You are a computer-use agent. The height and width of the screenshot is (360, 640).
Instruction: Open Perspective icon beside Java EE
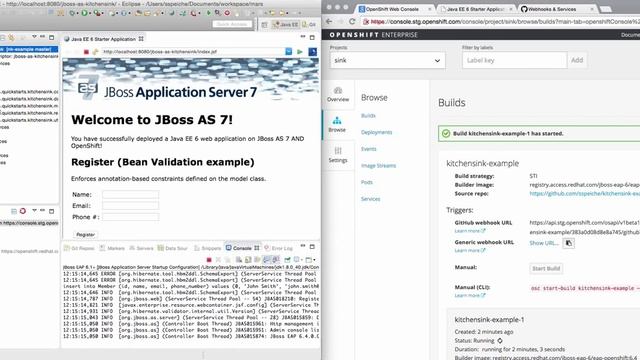click(264, 24)
